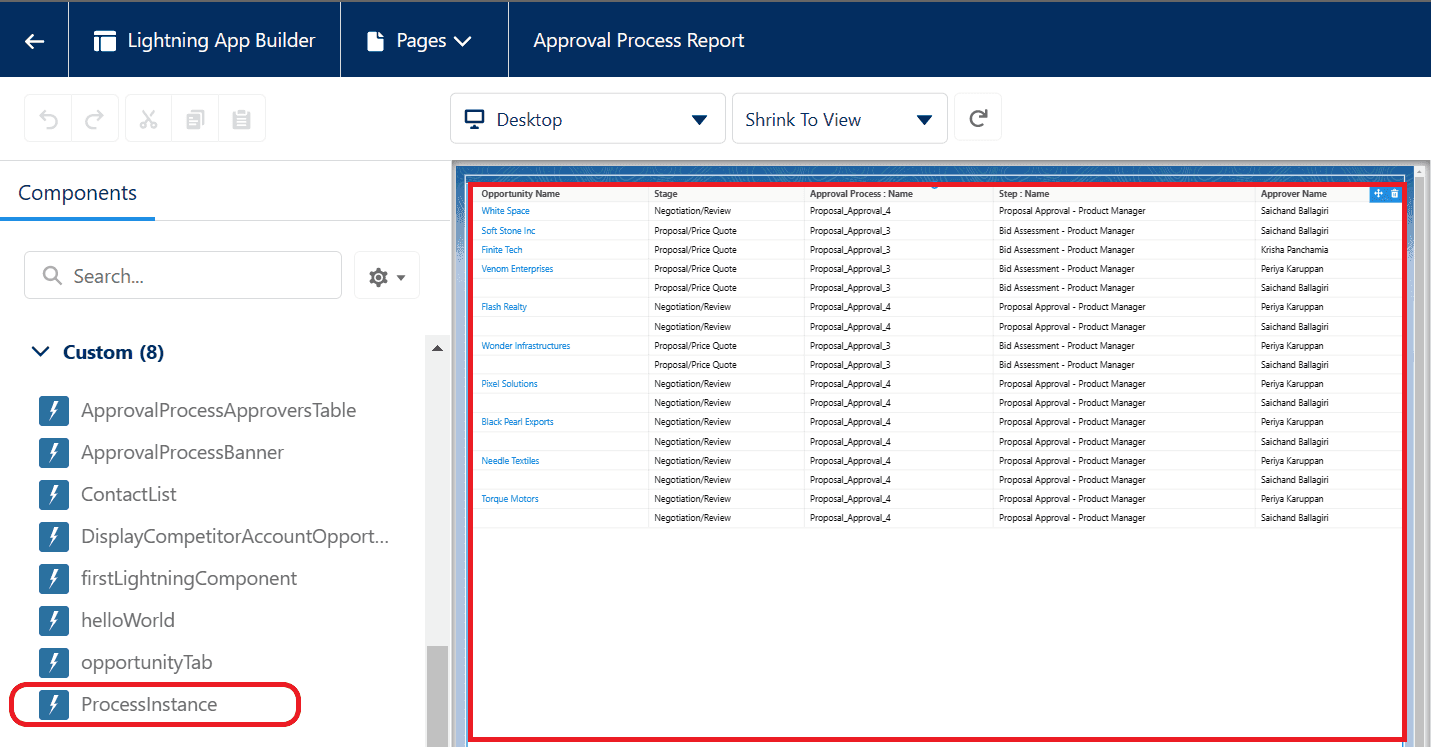Viewport: 1431px width, 747px height.
Task: Click the refresh canvas icon
Action: click(x=978, y=118)
